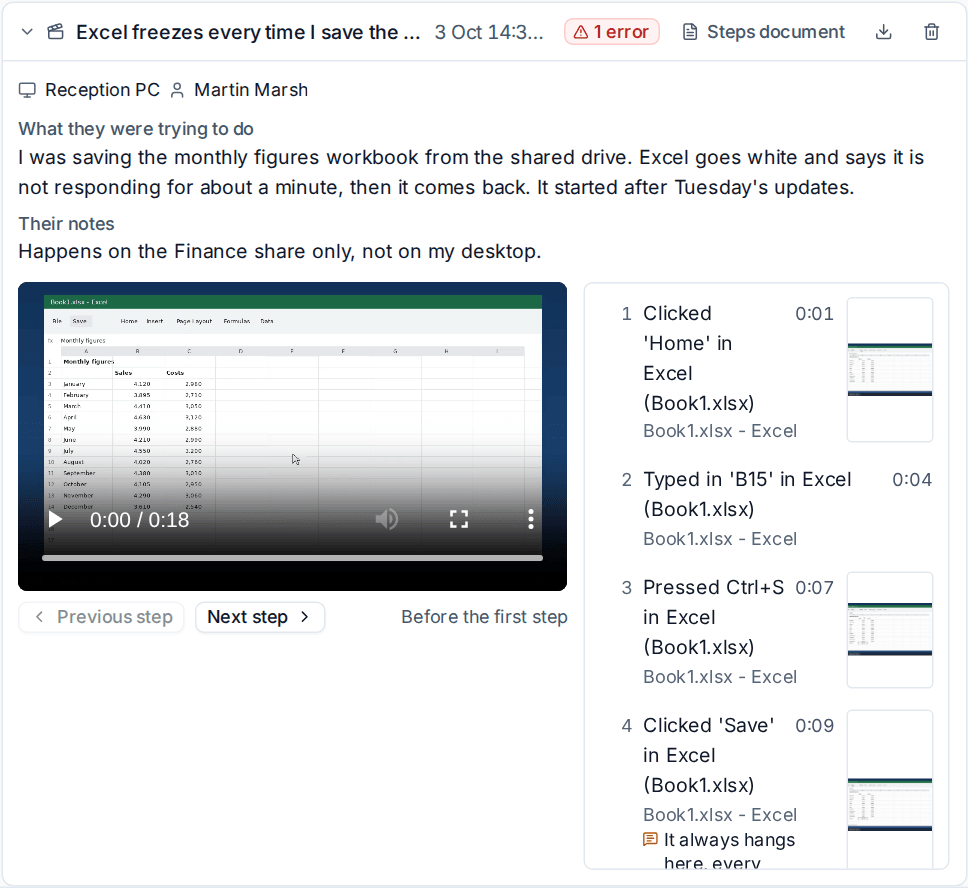
Task: Click the '0:01' timestamp of step 1
Action: [814, 314]
